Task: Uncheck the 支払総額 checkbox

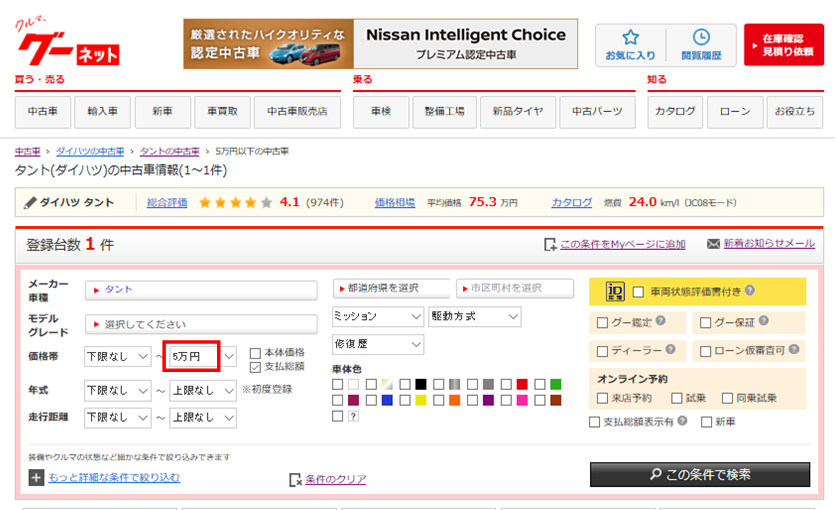Action: pyautogui.click(x=255, y=367)
